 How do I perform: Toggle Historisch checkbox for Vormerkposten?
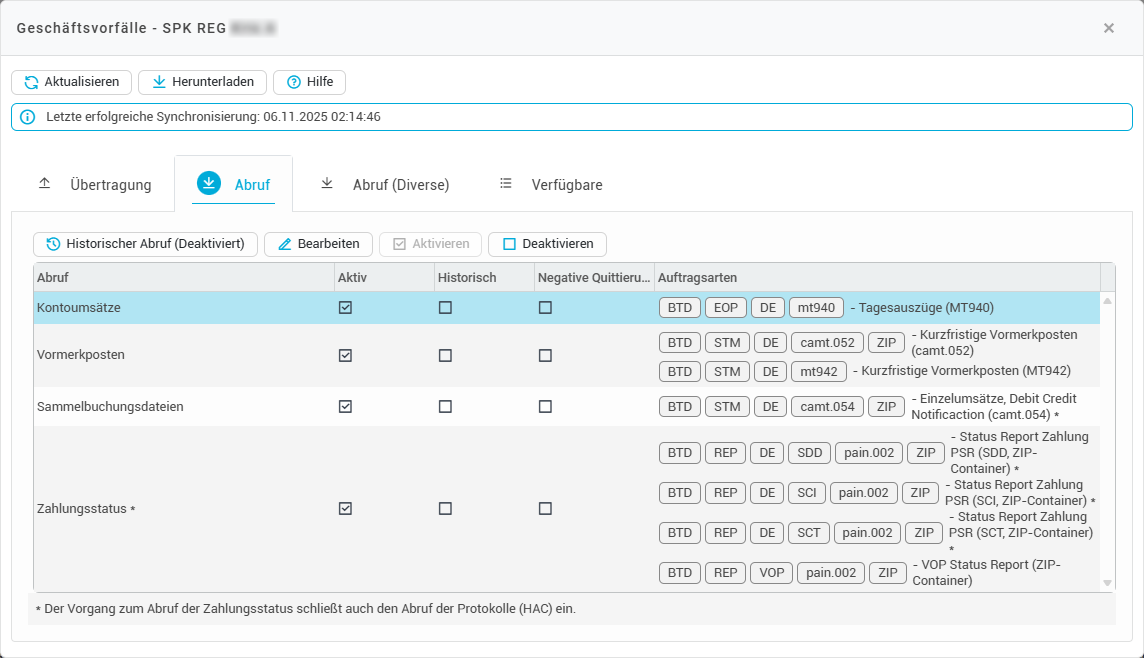pyautogui.click(x=445, y=355)
